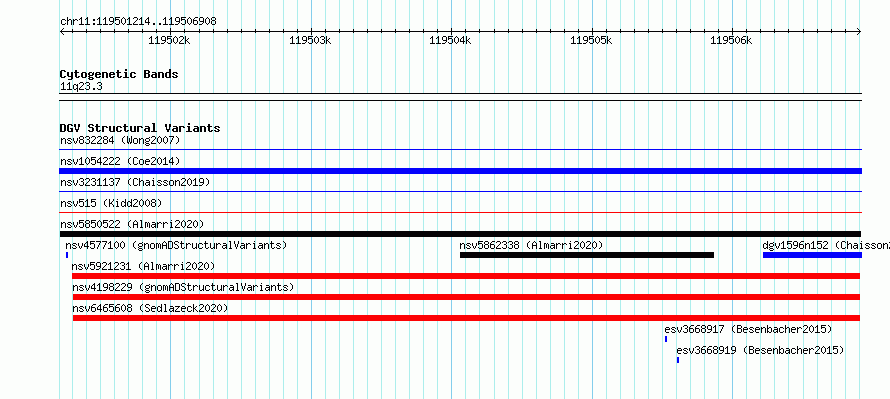Image resolution: width=890 pixels, height=399 pixels.
Task: Open the dgv1596n152 variant label
Action: pyautogui.click(x=826, y=245)
